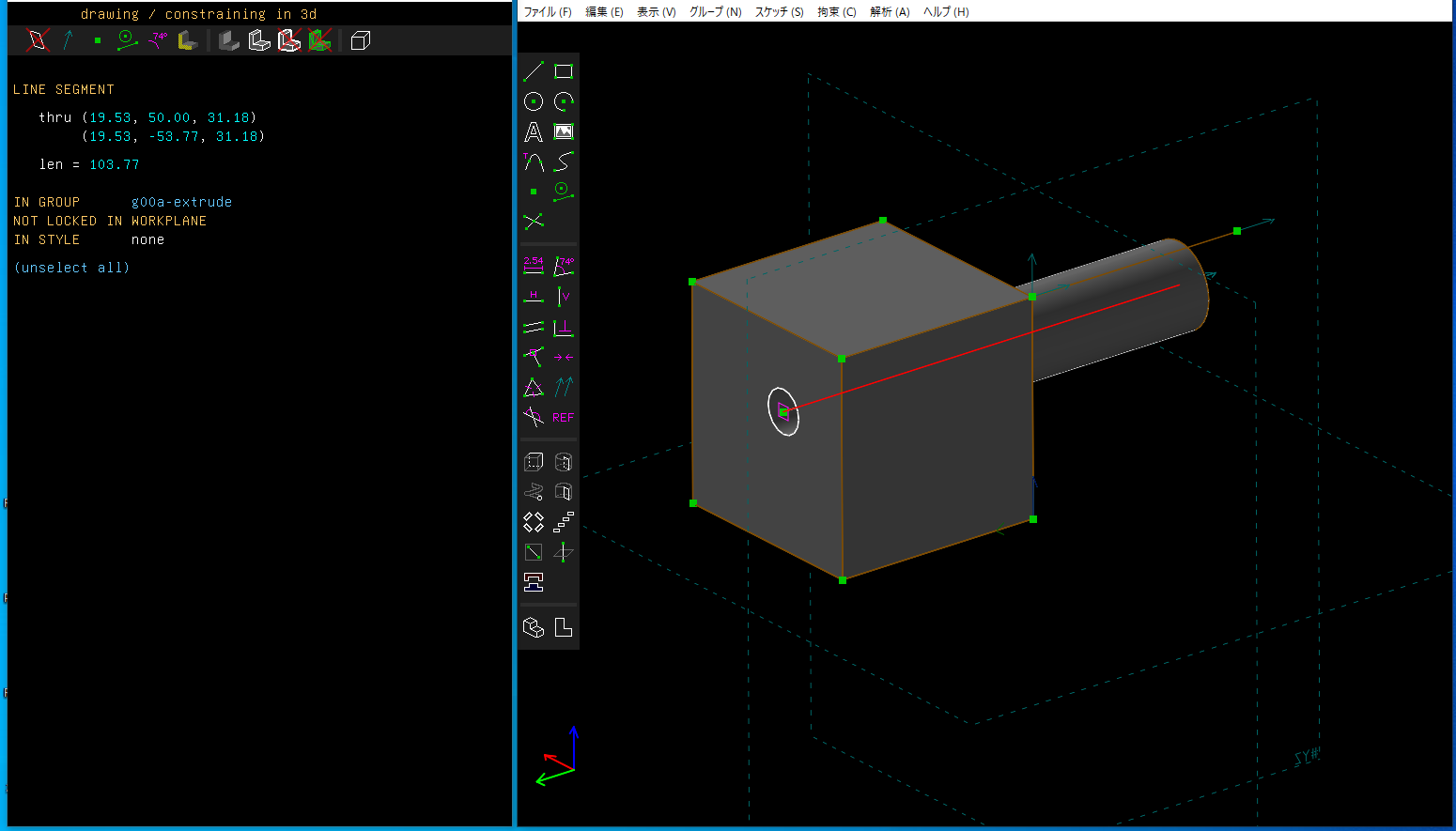This screenshot has height=831, width=1456.
Task: Apply the distance 2.54 dimension constraint
Action: (533, 266)
